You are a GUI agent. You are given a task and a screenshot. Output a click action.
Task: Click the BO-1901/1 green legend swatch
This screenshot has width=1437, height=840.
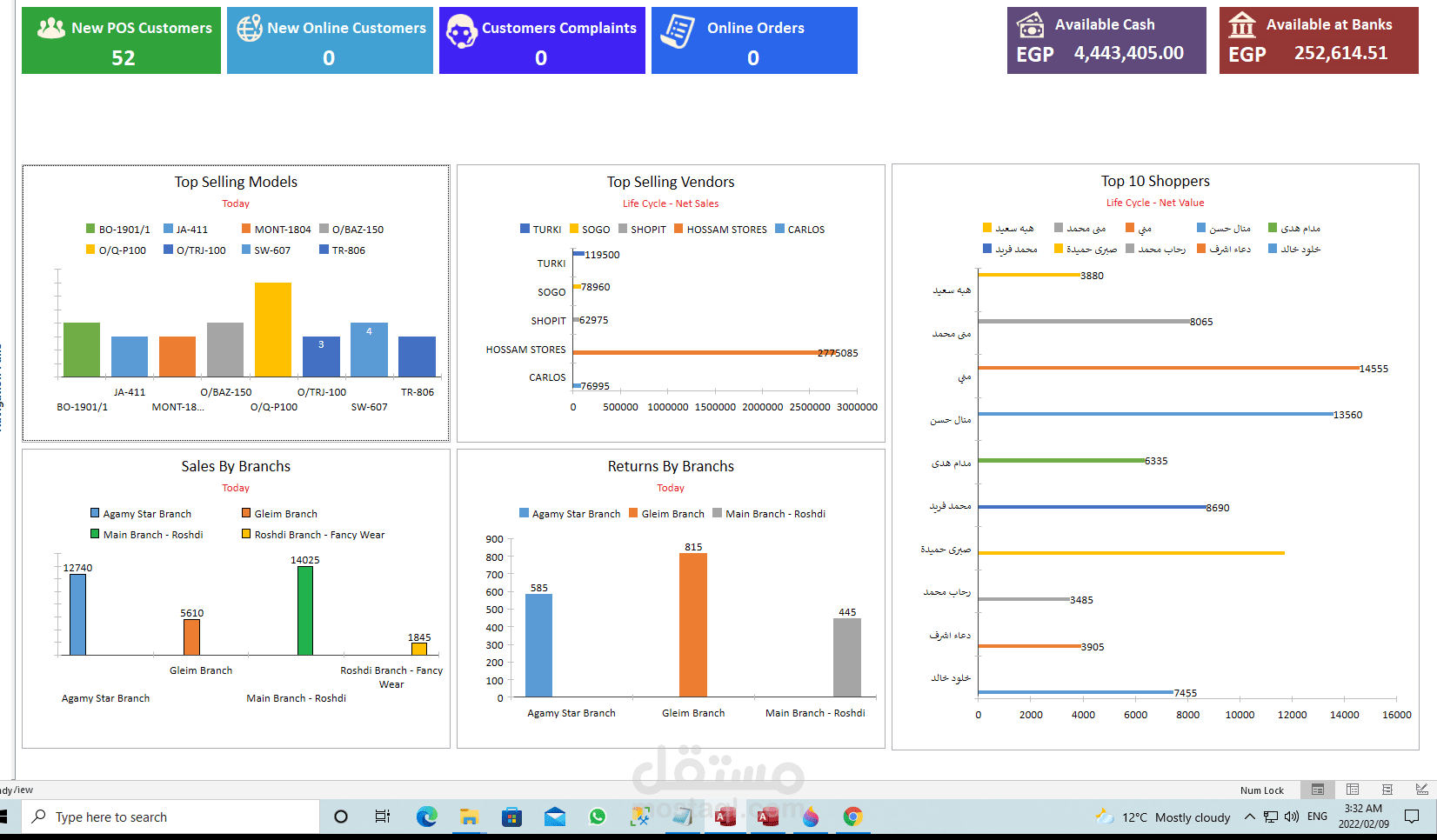(90, 229)
